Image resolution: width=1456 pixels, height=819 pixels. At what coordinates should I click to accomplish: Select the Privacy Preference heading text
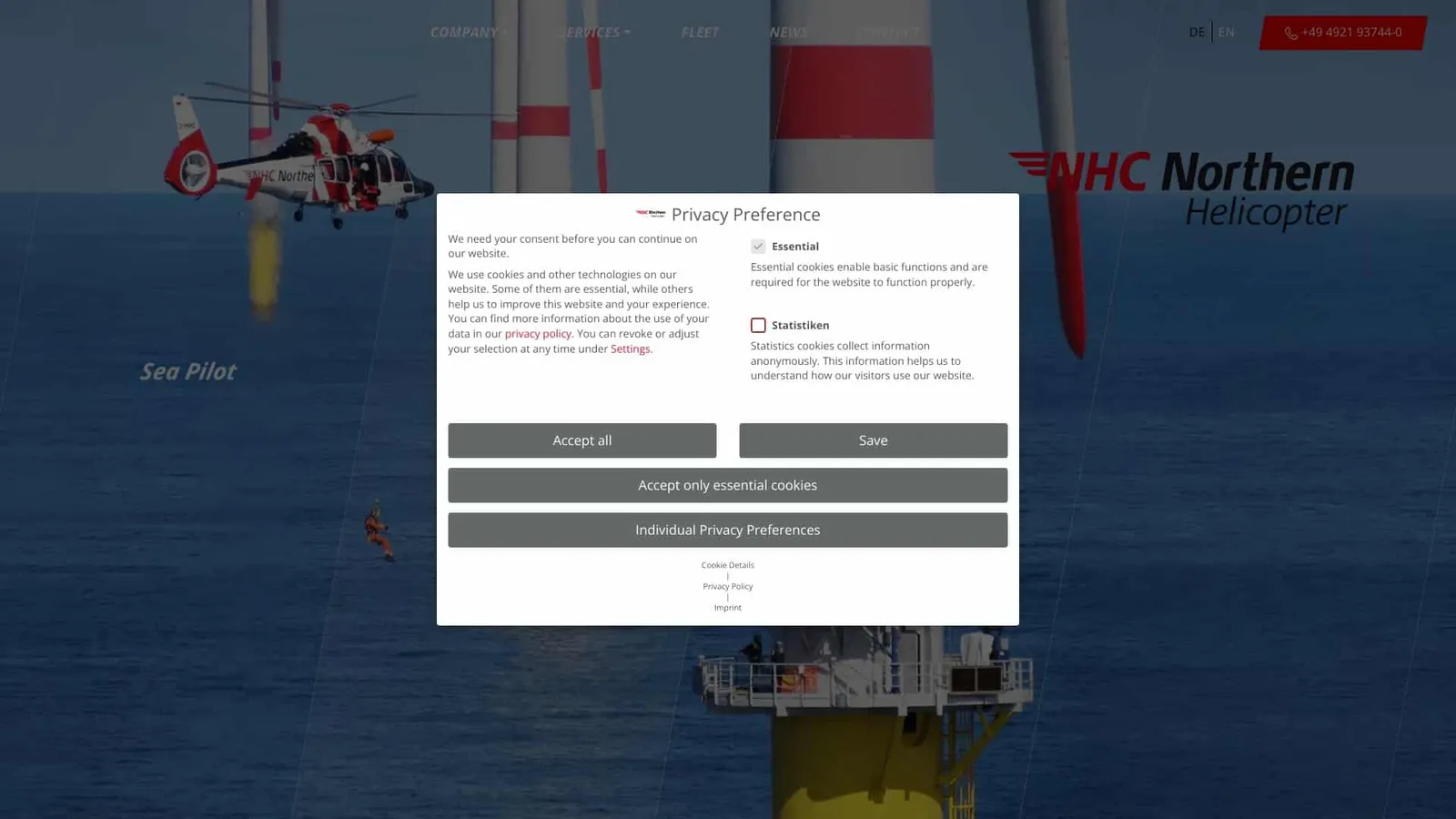pyautogui.click(x=746, y=215)
